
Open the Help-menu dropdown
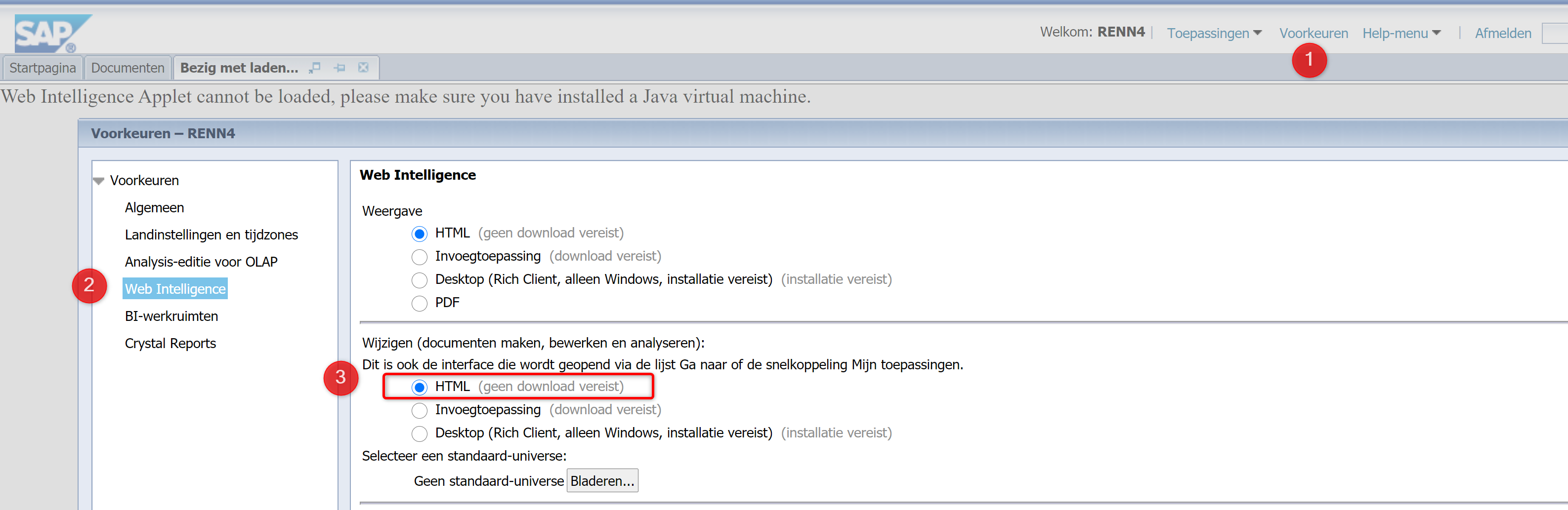coord(1401,34)
